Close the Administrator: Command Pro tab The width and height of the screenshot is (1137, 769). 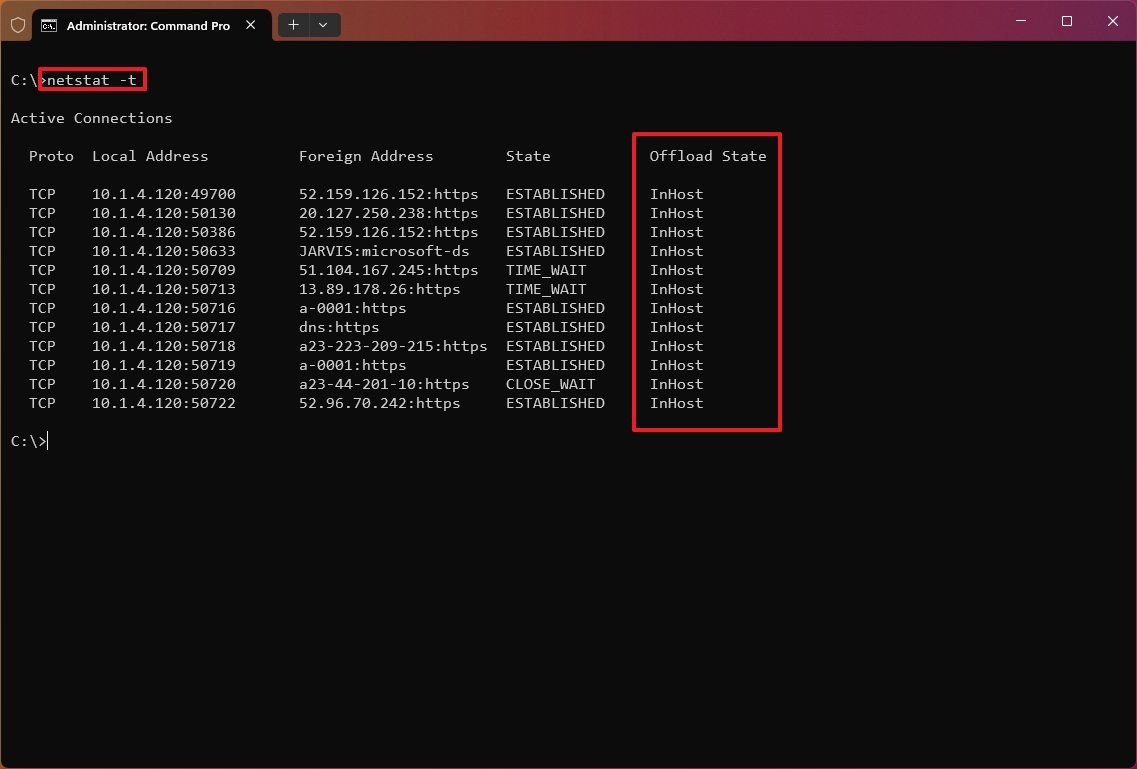click(250, 25)
